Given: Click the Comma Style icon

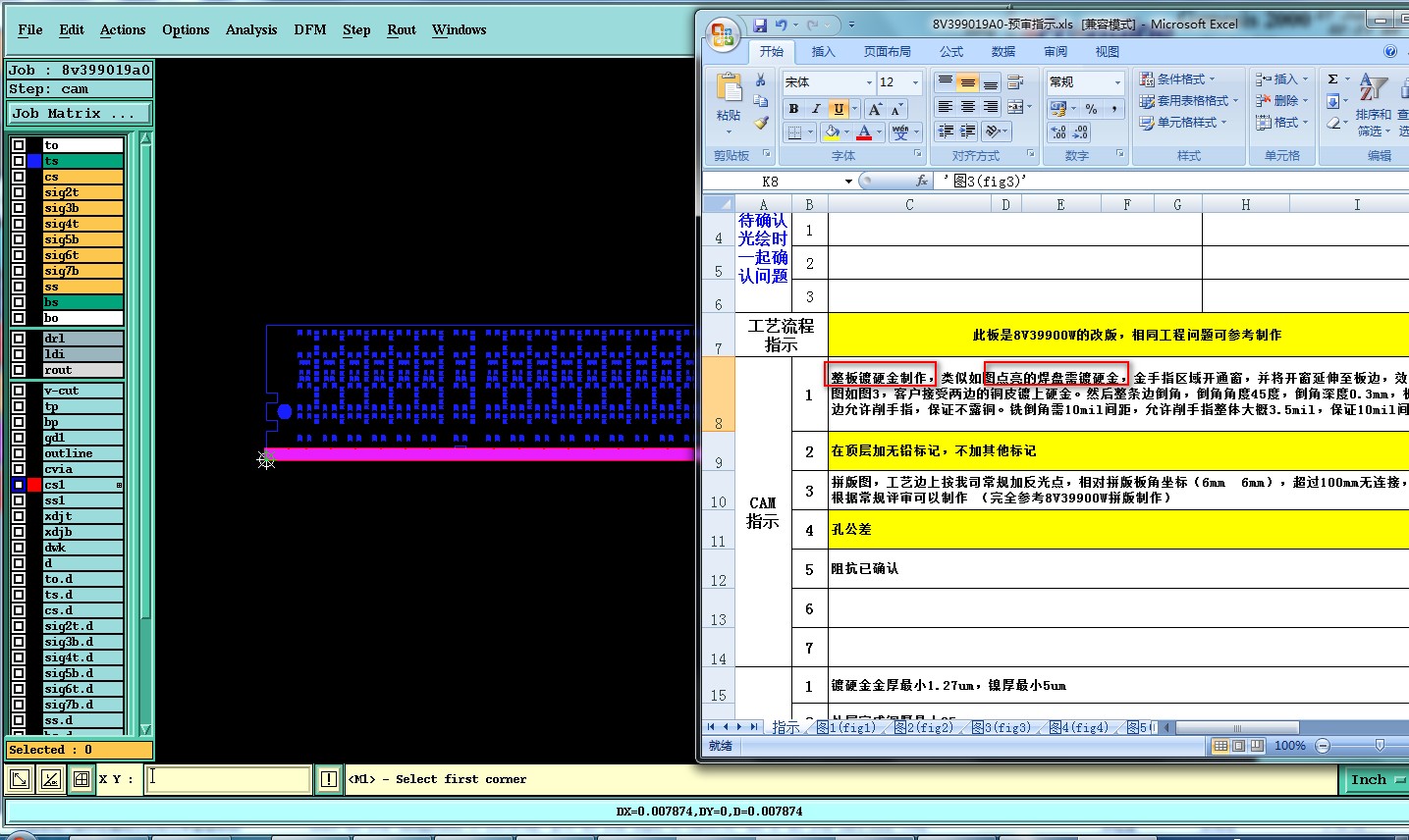Looking at the screenshot, I should tap(1113, 109).
